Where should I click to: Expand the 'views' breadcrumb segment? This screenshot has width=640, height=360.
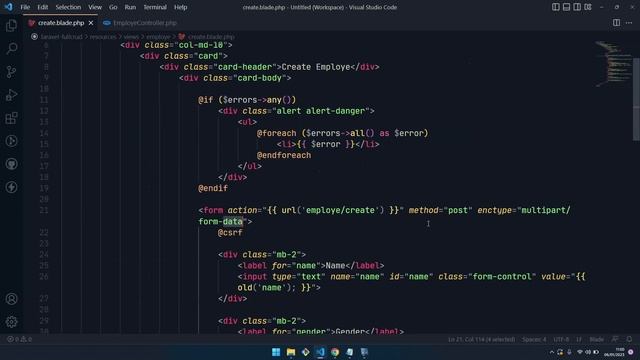point(131,37)
